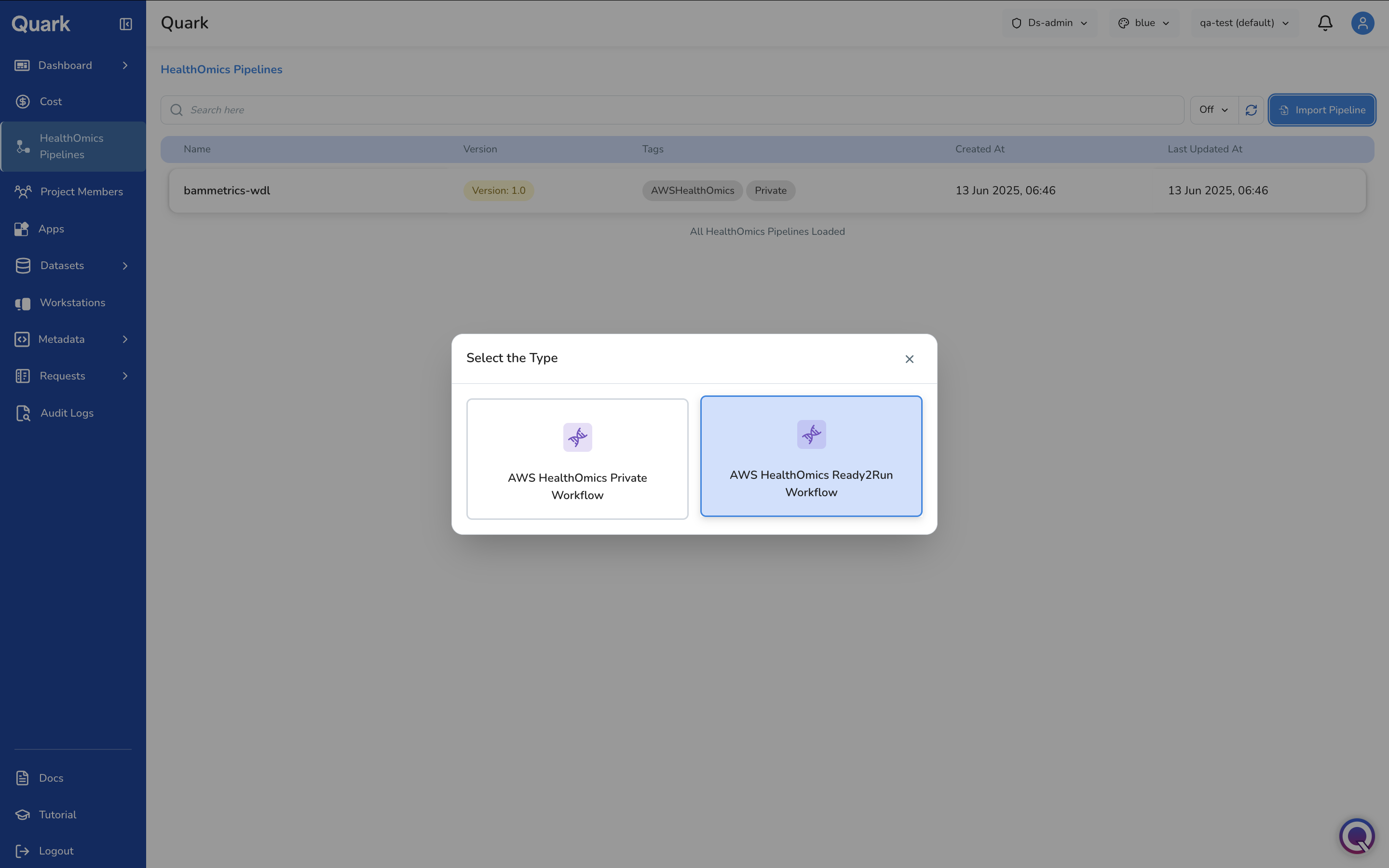Click the AWSHealthOmics tag
This screenshot has width=1389, height=868.
pos(692,190)
